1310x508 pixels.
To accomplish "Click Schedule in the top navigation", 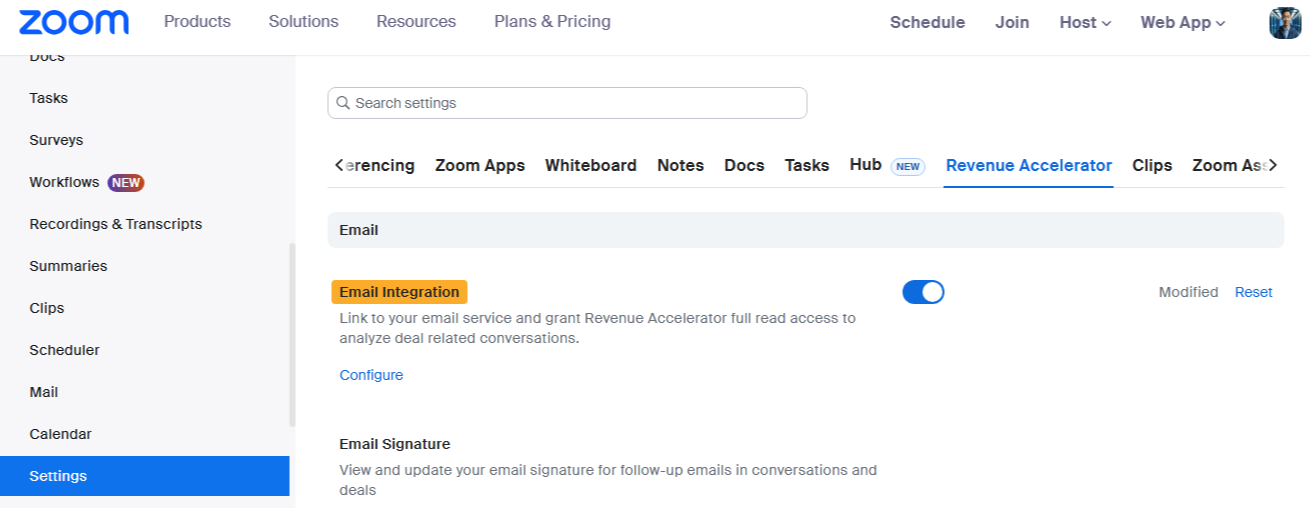I will click(x=927, y=22).
